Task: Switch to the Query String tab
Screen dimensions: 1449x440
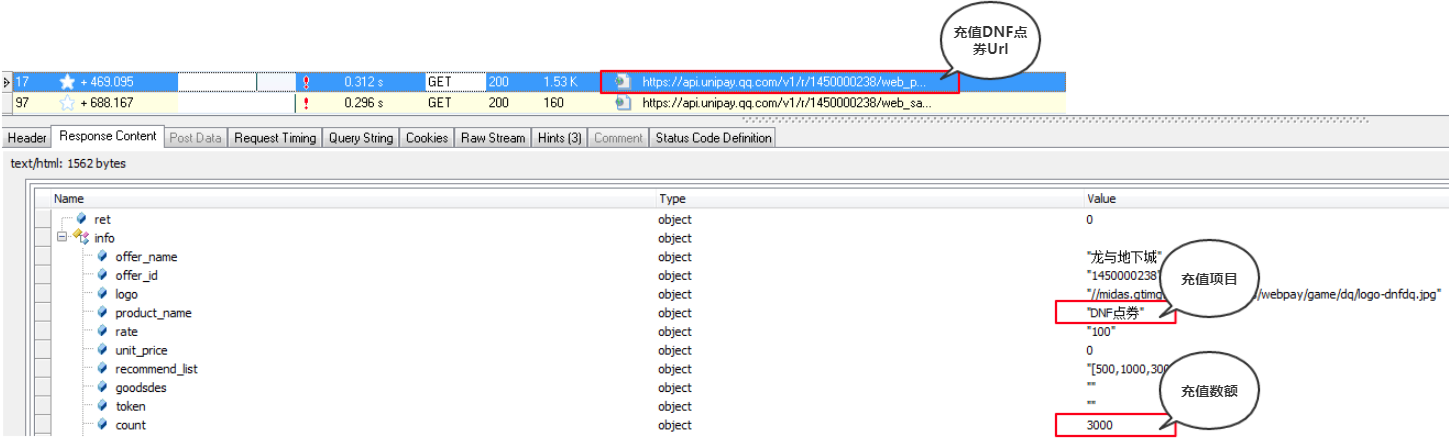Action: pos(361,138)
